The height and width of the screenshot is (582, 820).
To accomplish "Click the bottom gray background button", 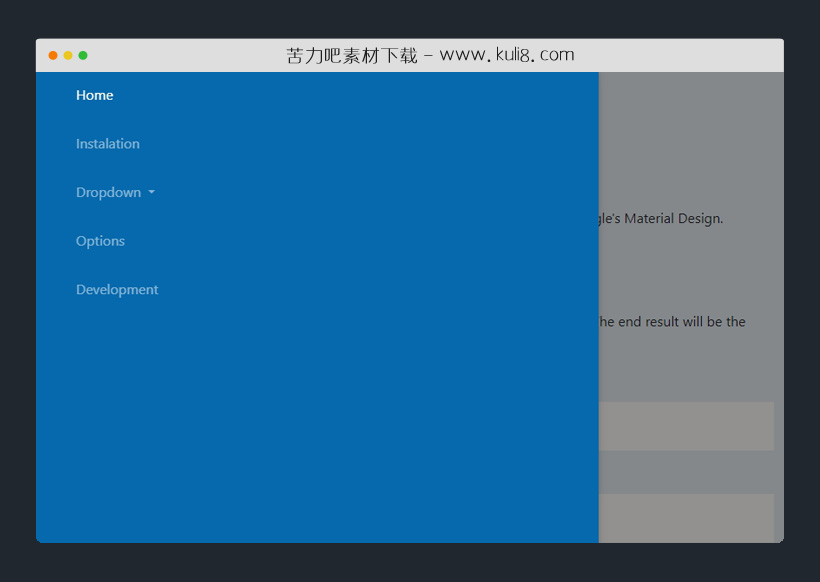I will [690, 517].
